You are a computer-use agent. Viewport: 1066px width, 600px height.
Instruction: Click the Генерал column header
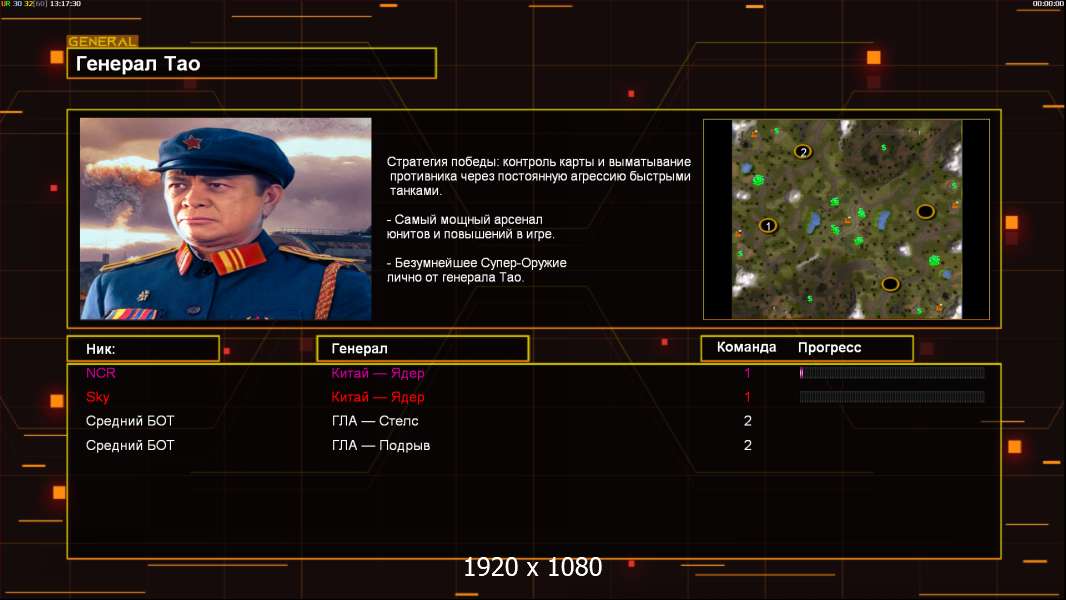click(422, 349)
